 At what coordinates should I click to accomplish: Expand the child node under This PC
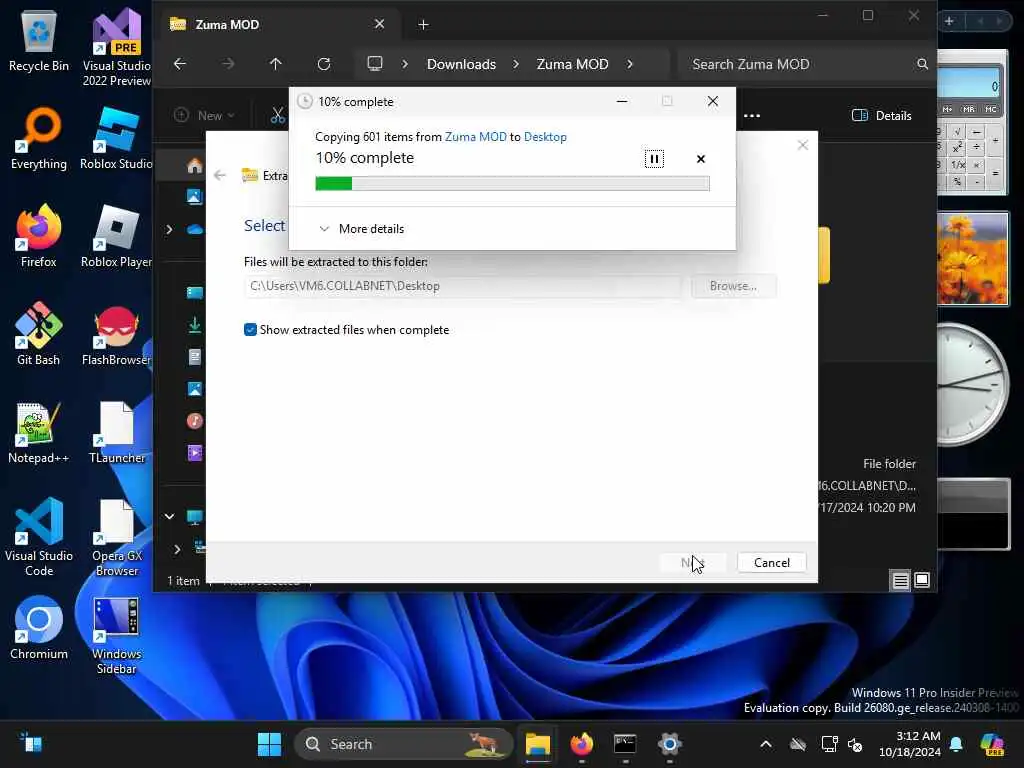(x=177, y=549)
